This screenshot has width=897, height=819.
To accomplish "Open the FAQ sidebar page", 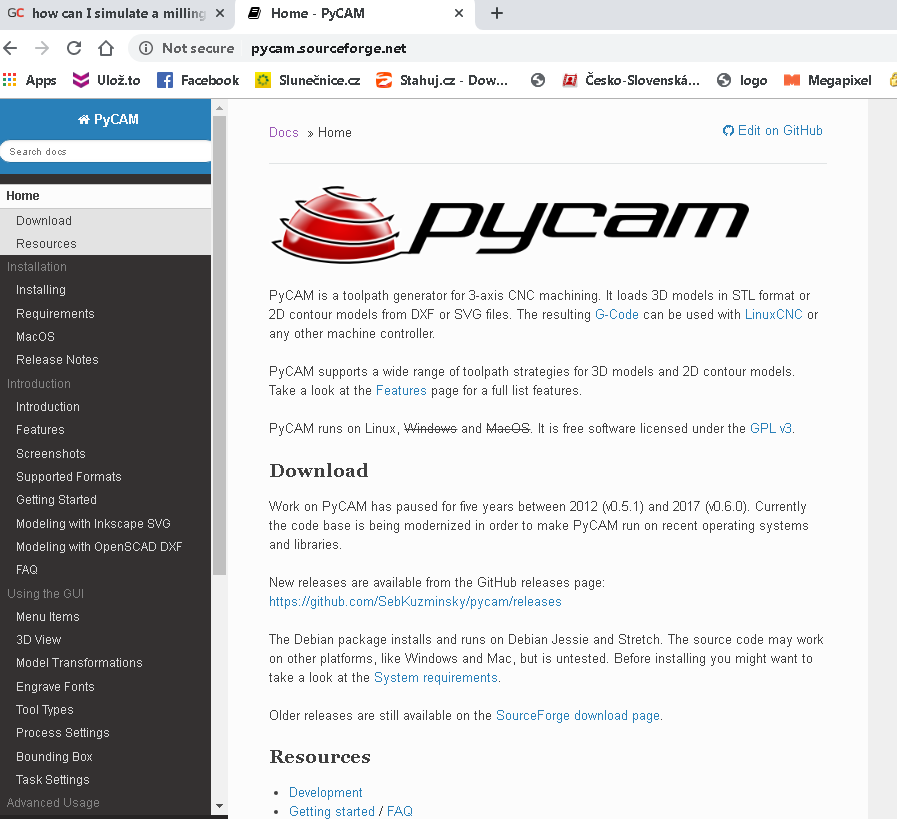I will [26, 570].
